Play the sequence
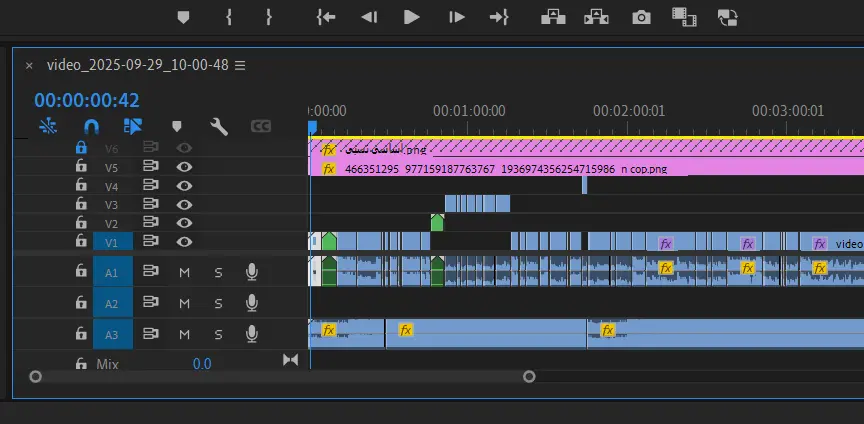This screenshot has width=864, height=424. click(412, 18)
